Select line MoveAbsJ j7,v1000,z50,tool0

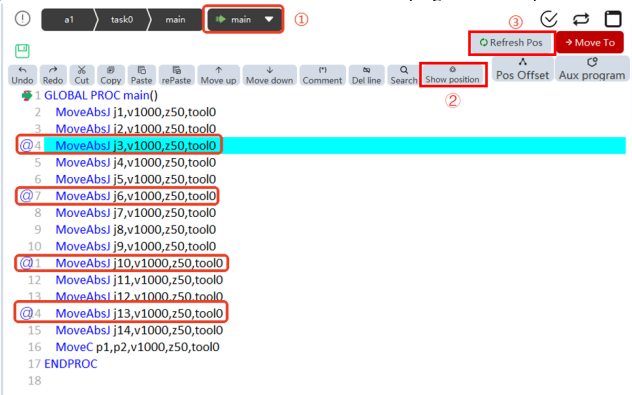(x=136, y=213)
